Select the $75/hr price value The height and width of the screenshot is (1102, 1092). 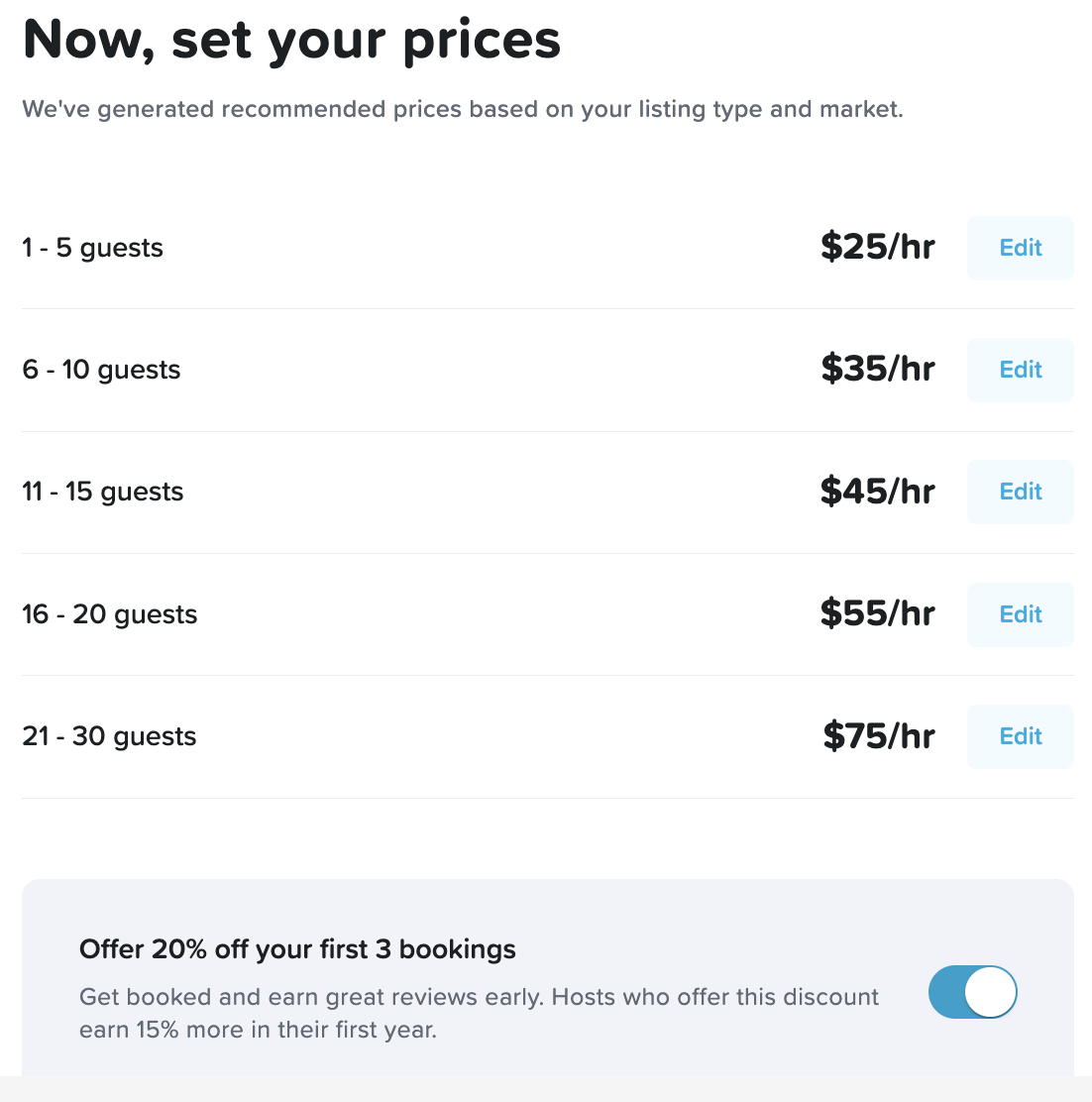pyautogui.click(x=879, y=736)
